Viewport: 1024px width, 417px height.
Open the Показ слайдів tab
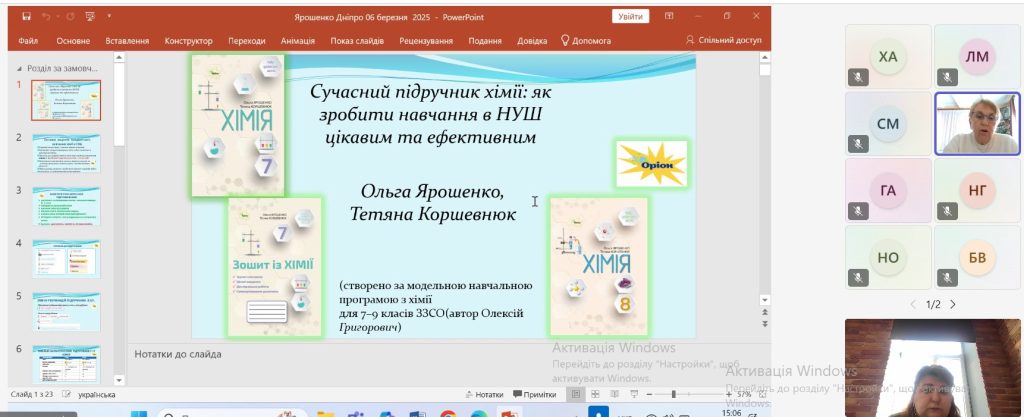[357, 40]
